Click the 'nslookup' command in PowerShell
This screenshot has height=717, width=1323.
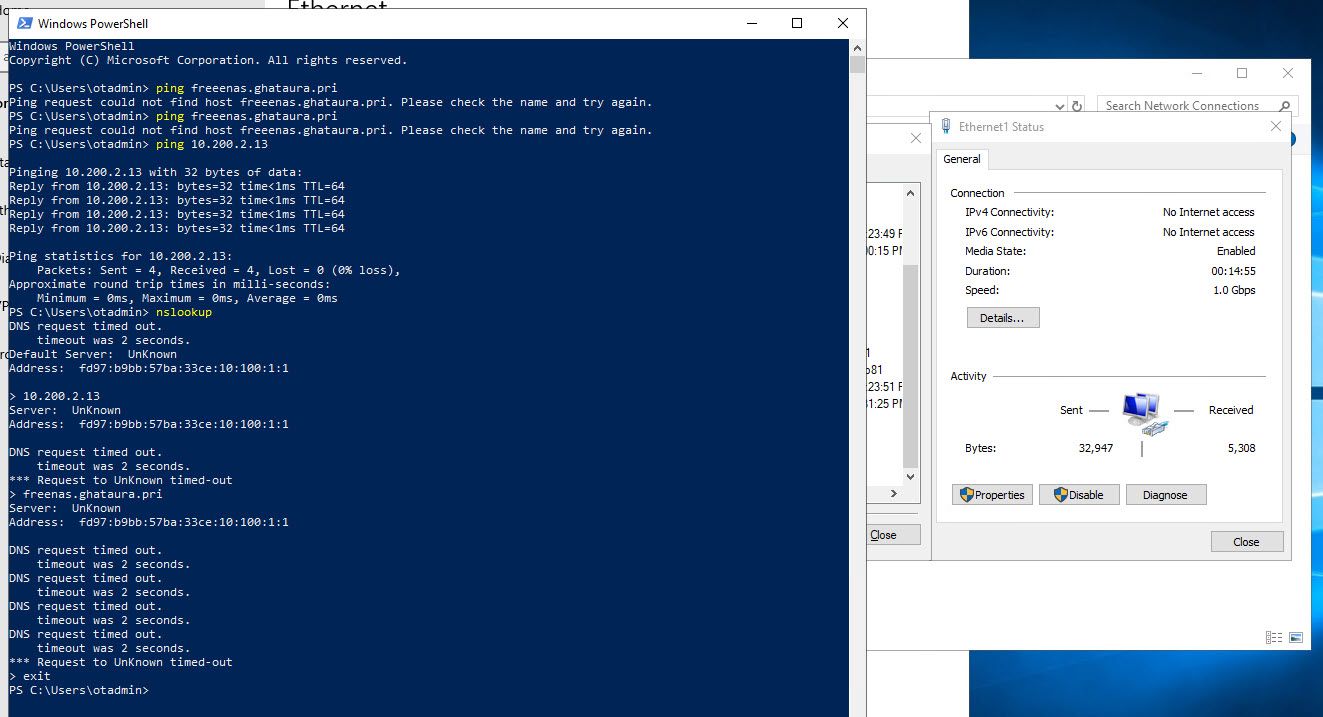pyautogui.click(x=184, y=312)
